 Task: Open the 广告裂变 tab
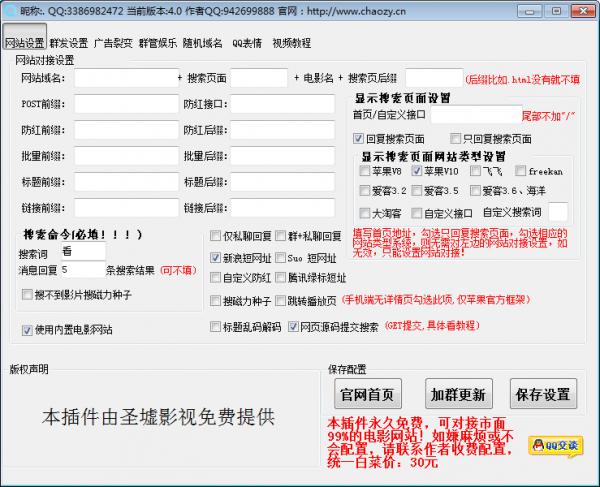click(x=112, y=44)
